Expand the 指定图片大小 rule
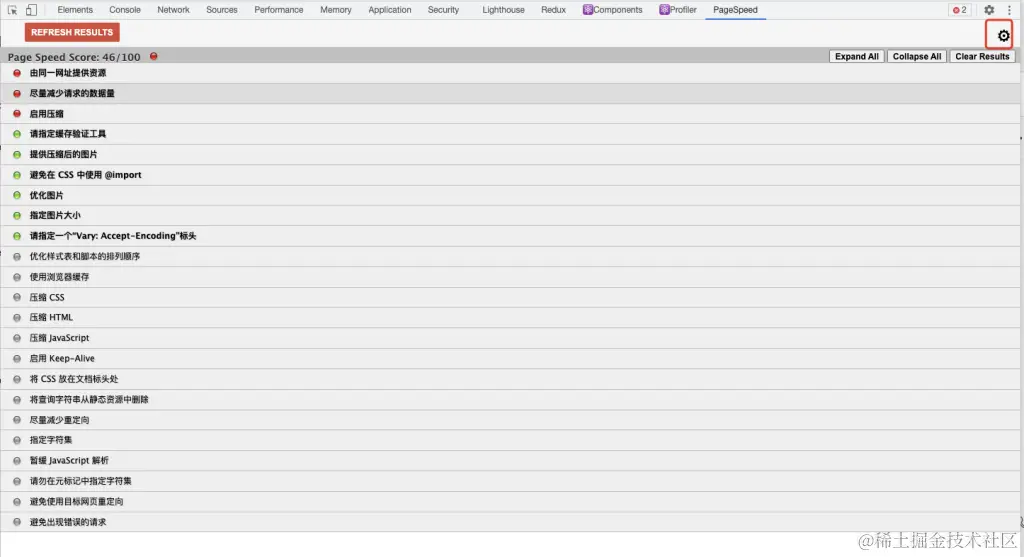The width and height of the screenshot is (1024, 557). pyautogui.click(x=510, y=215)
